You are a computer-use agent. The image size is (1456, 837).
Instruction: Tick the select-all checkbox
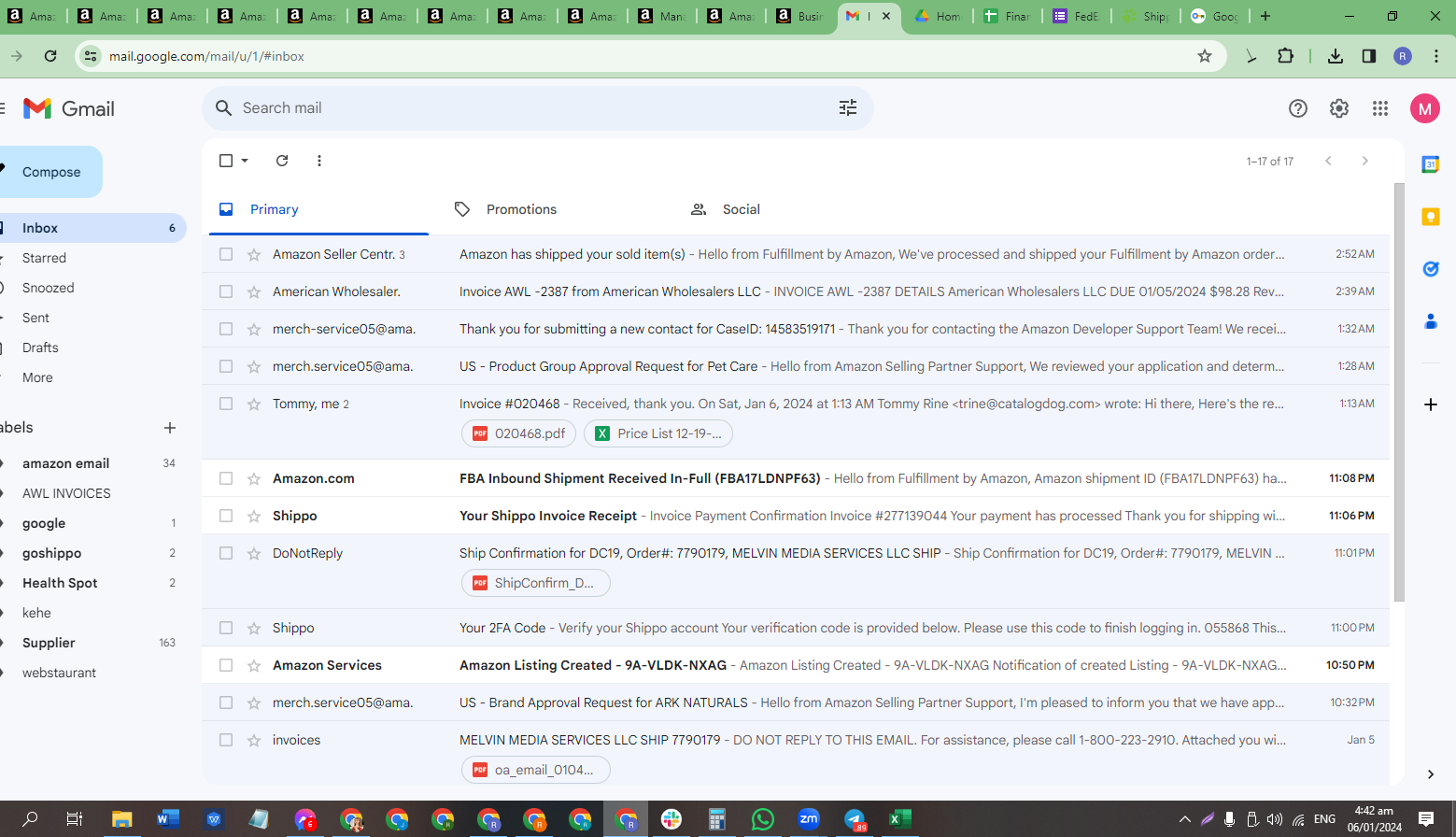[x=226, y=161]
